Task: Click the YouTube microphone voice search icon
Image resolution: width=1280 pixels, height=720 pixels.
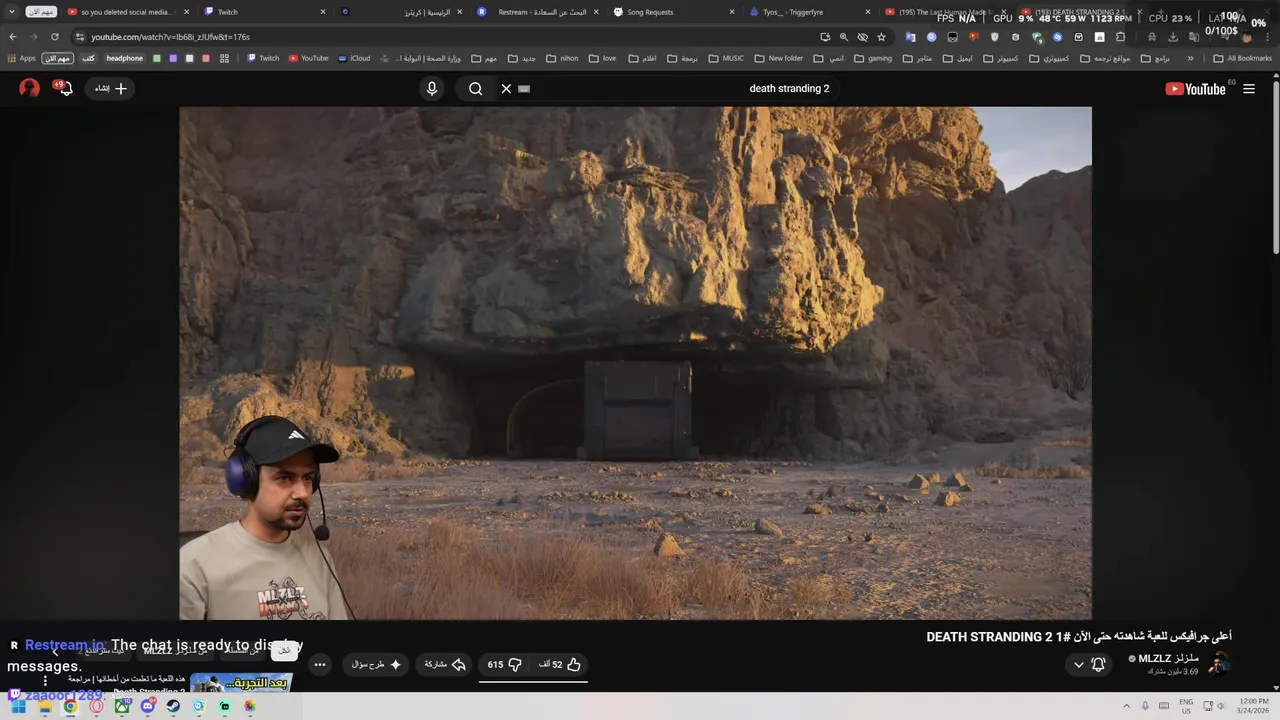Action: [432, 88]
